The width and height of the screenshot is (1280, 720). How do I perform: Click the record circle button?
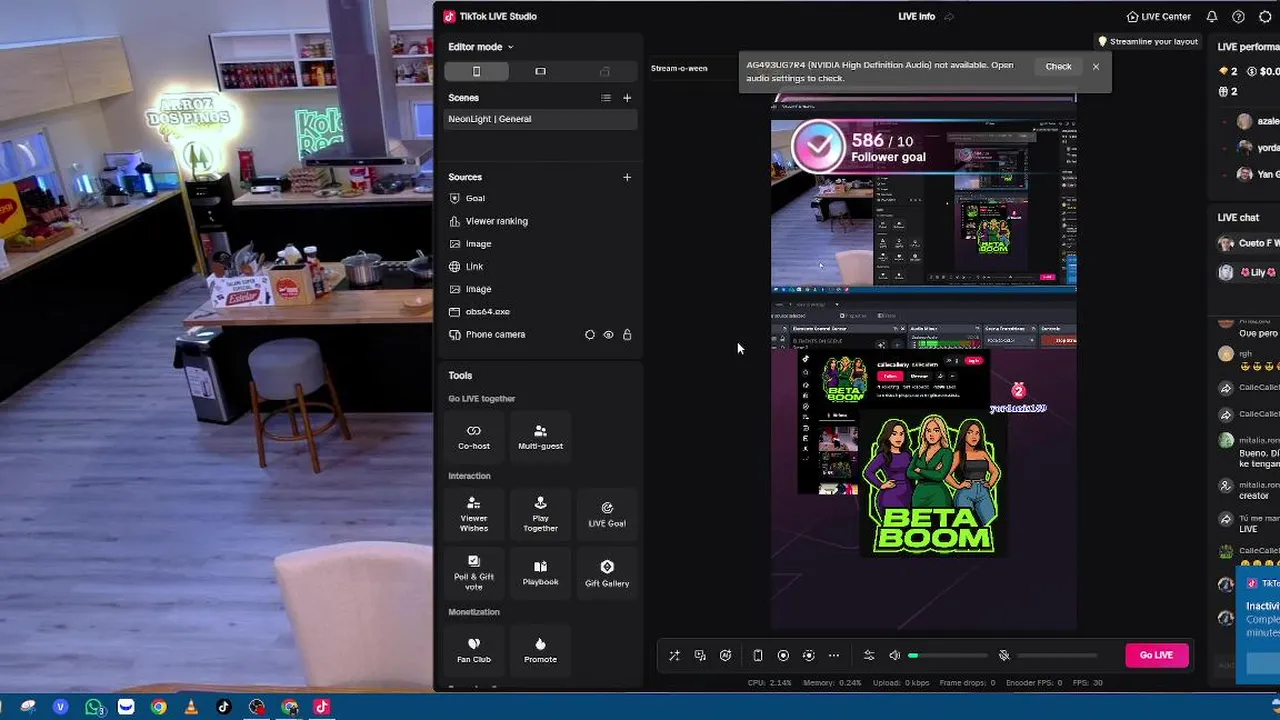coord(783,656)
